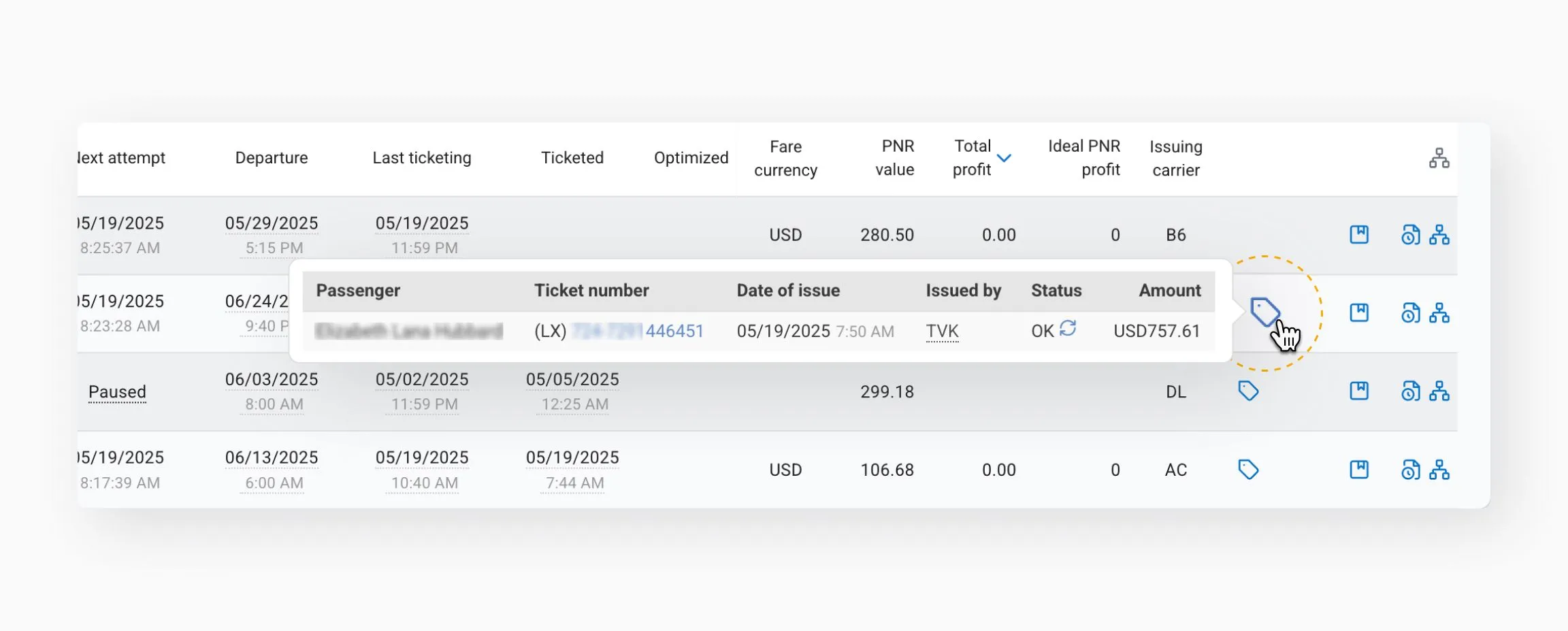Sort by the Departure column header
1568x631 pixels.
pyautogui.click(x=271, y=158)
